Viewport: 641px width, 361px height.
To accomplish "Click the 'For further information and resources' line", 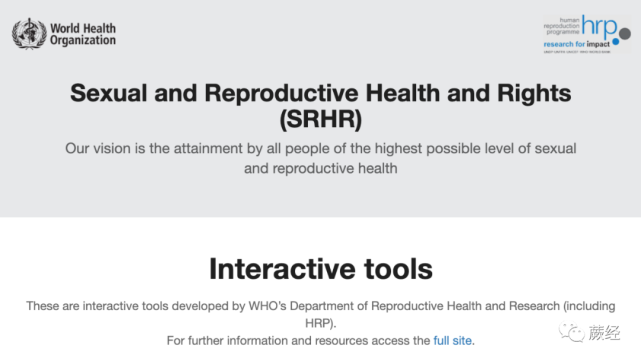I will (320, 341).
